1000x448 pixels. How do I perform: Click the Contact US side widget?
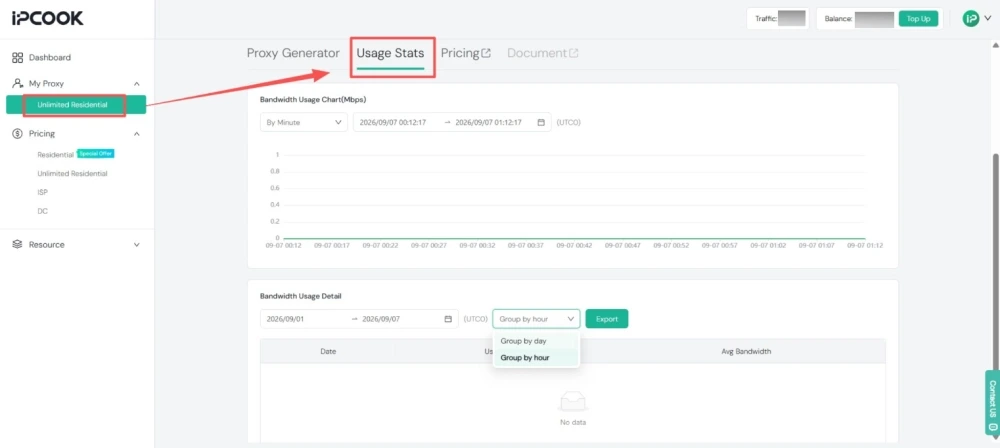click(992, 405)
